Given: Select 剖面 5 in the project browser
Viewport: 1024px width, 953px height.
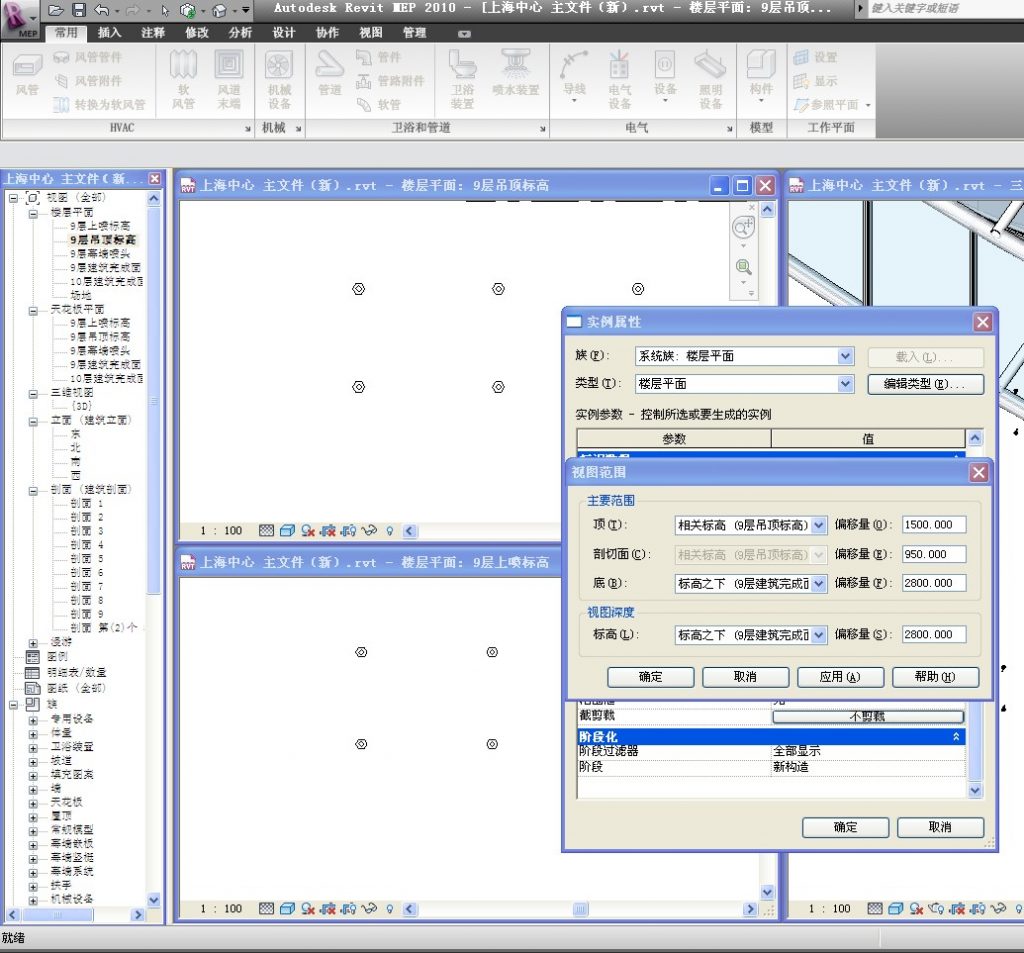Looking at the screenshot, I should tap(86, 558).
